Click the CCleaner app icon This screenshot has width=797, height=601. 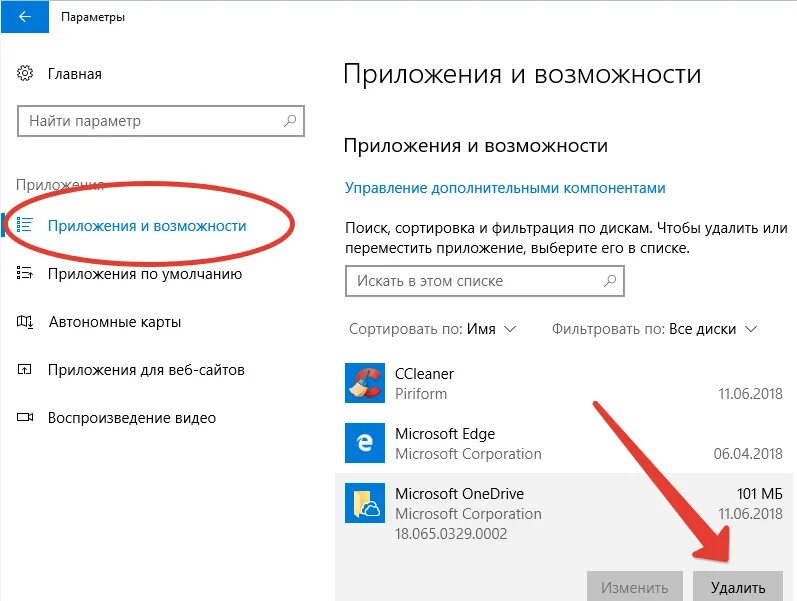tap(364, 383)
